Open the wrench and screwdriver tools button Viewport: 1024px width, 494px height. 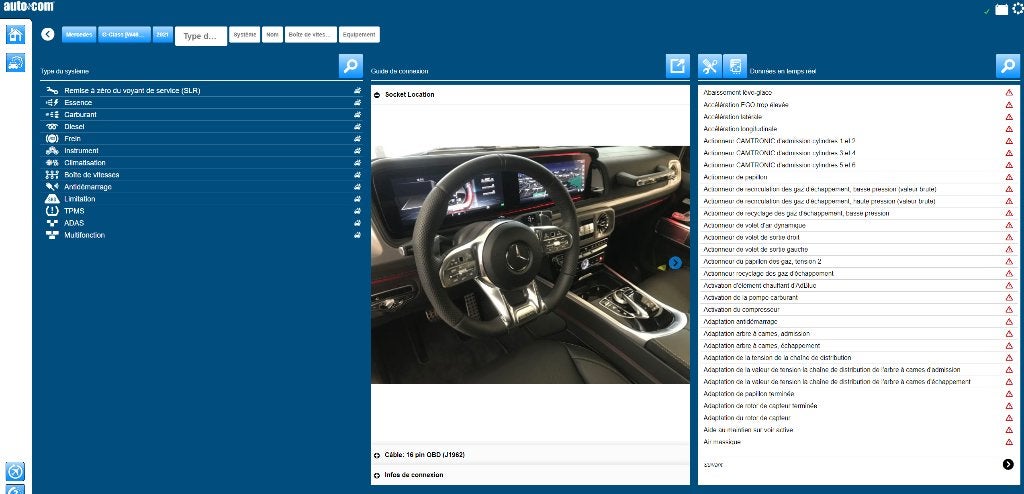pos(710,66)
